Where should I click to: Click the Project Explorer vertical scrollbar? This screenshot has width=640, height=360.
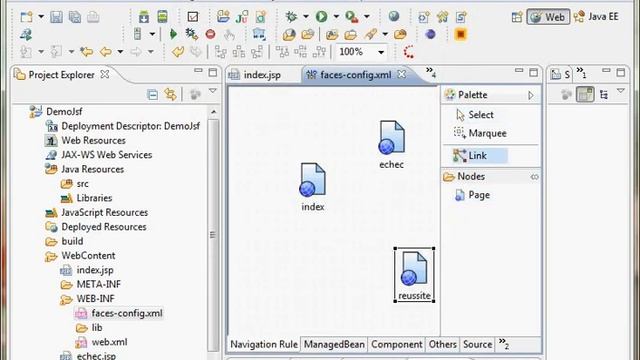tap(213, 235)
